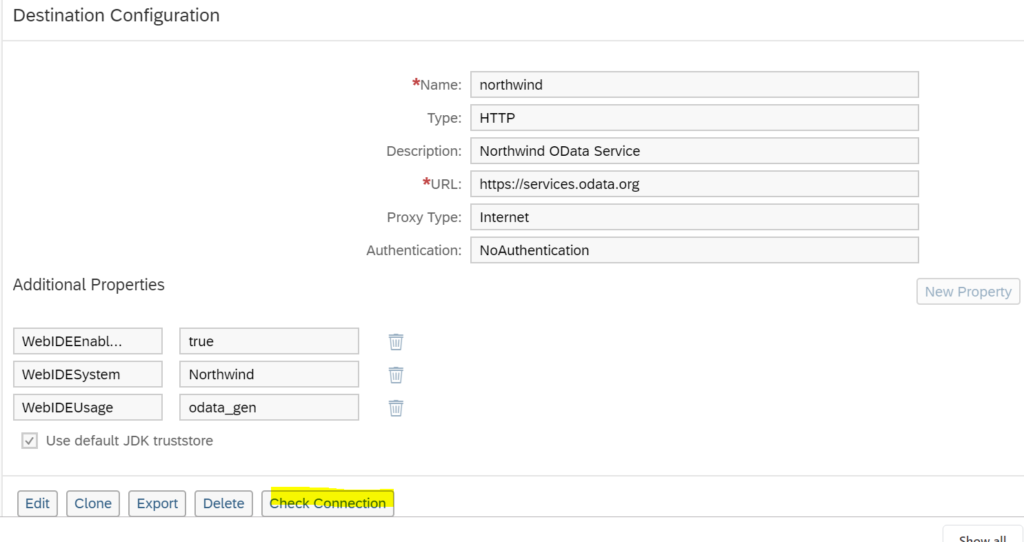Open the Type field showing HTTP
Viewport: 1024px width, 542px height.
coord(694,118)
